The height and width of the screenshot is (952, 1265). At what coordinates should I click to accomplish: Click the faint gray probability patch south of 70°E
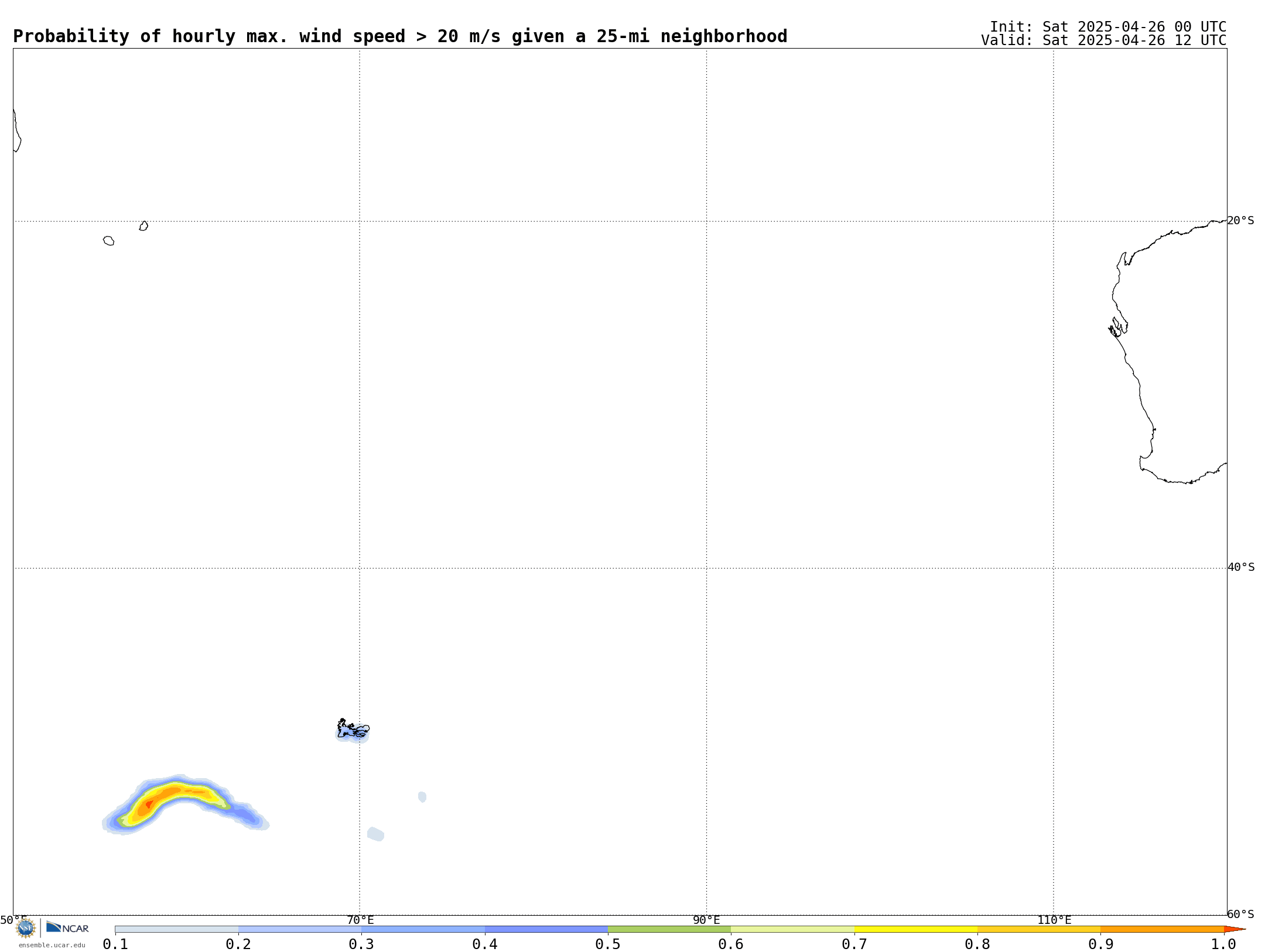375,834
